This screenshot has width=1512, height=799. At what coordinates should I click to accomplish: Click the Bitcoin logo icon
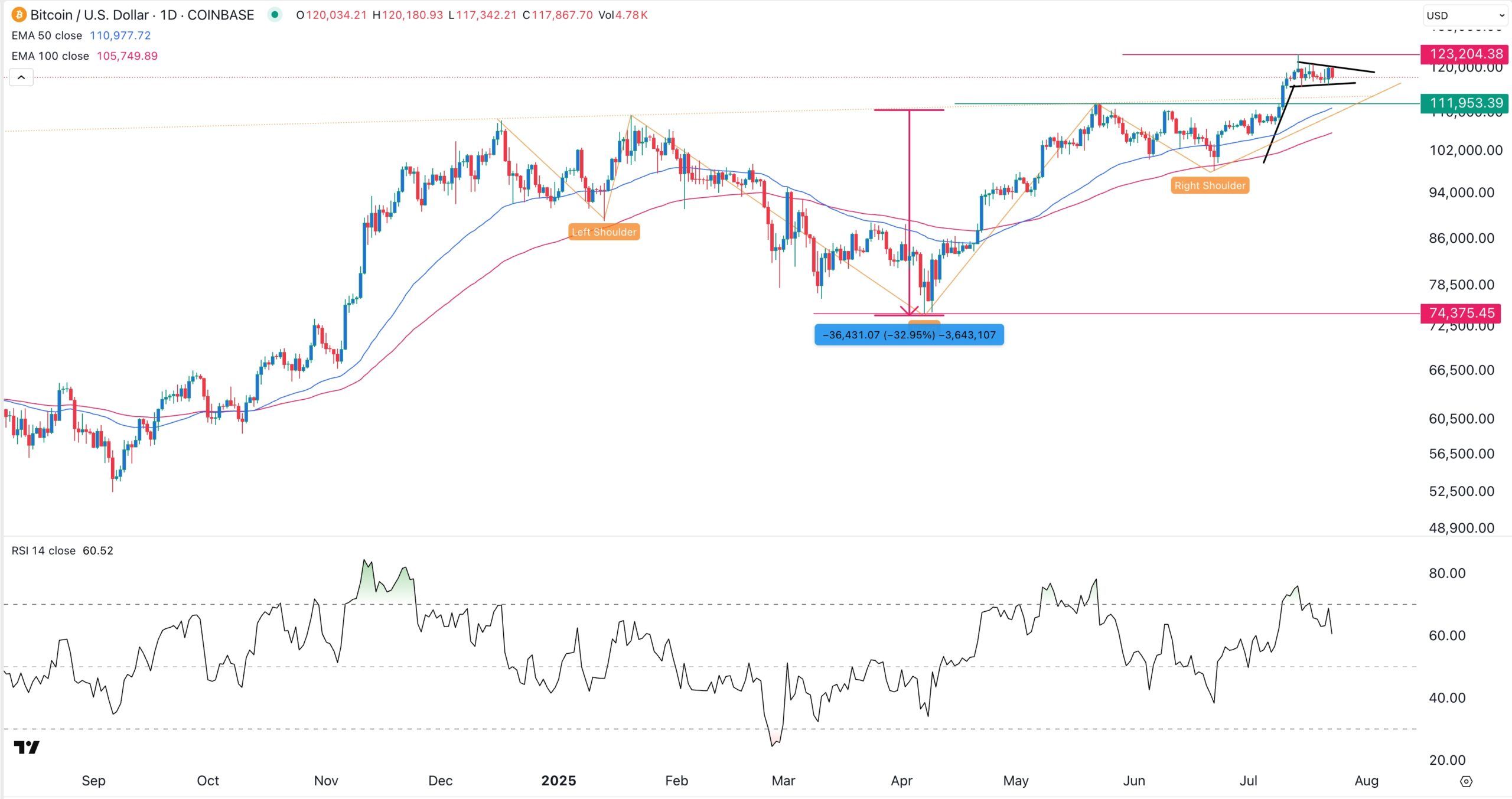(19, 15)
